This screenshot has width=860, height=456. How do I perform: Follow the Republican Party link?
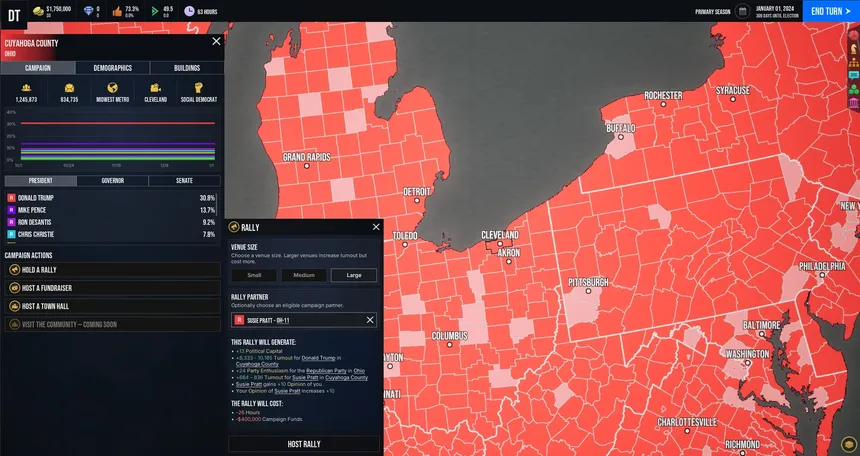(x=328, y=371)
